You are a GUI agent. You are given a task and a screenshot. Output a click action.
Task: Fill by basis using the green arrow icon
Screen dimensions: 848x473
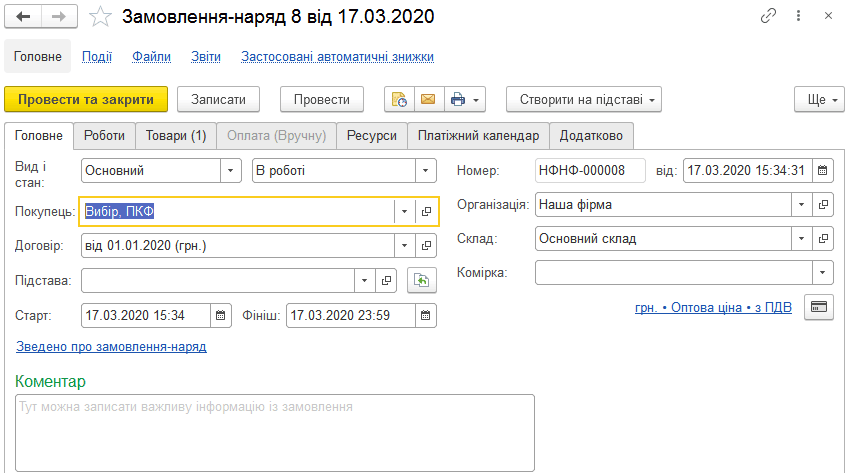(x=421, y=281)
